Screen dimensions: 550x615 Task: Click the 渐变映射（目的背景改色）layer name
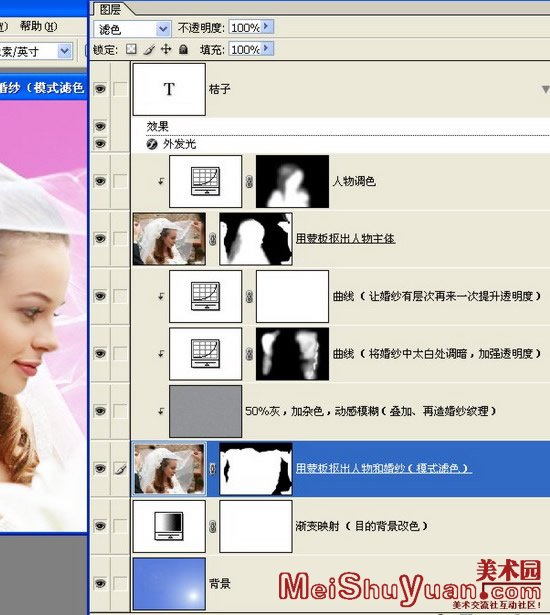(x=361, y=526)
